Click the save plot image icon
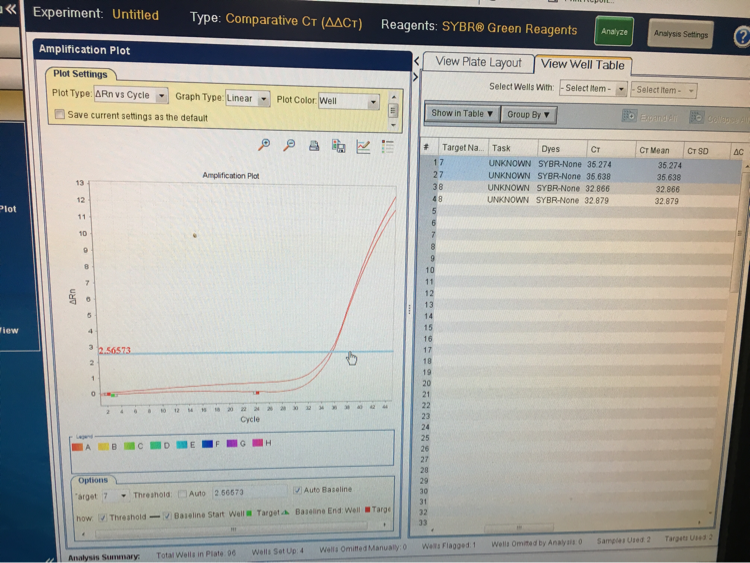The image size is (750, 563). point(339,146)
